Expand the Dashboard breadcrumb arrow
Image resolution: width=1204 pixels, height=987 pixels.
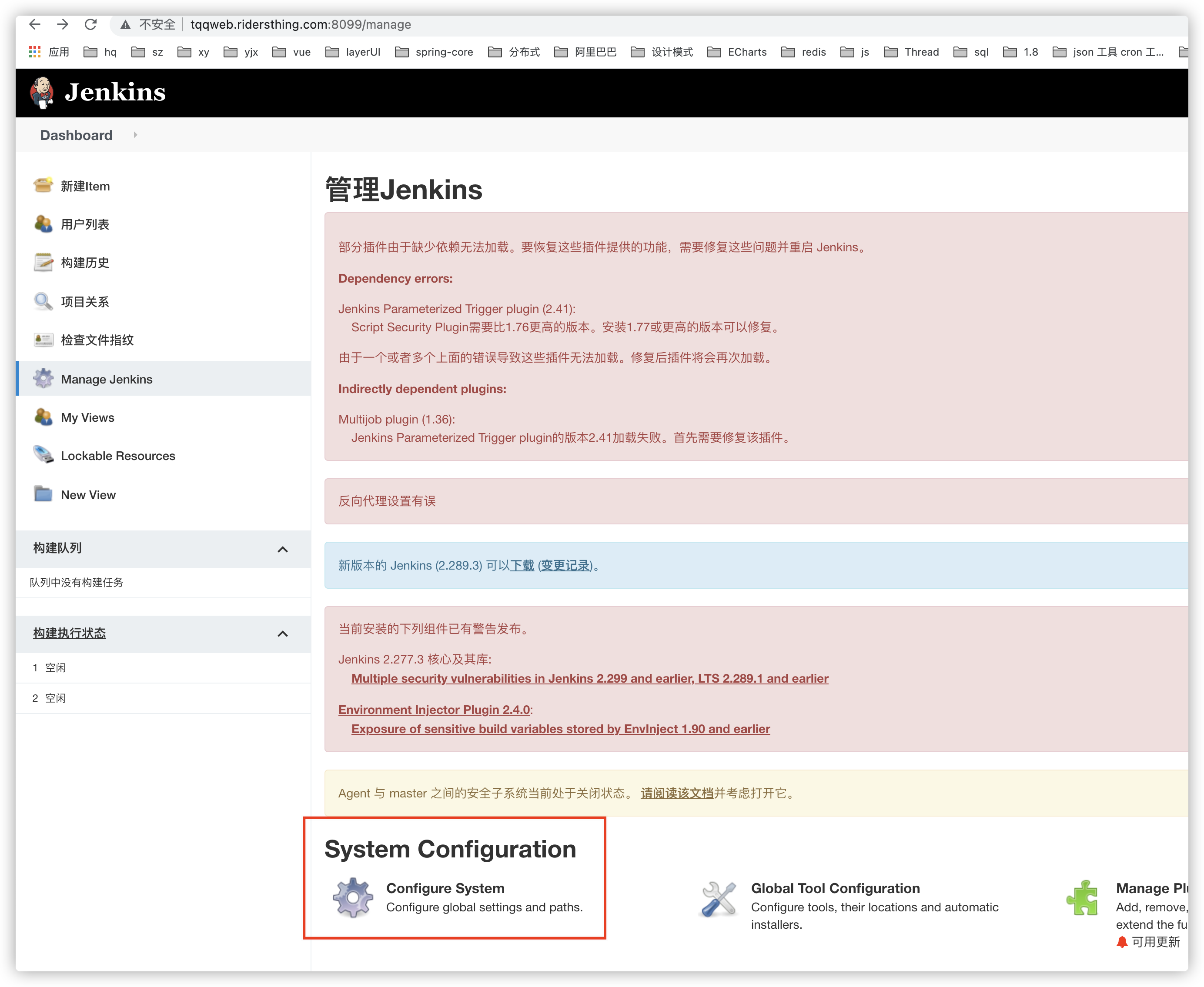pos(135,135)
